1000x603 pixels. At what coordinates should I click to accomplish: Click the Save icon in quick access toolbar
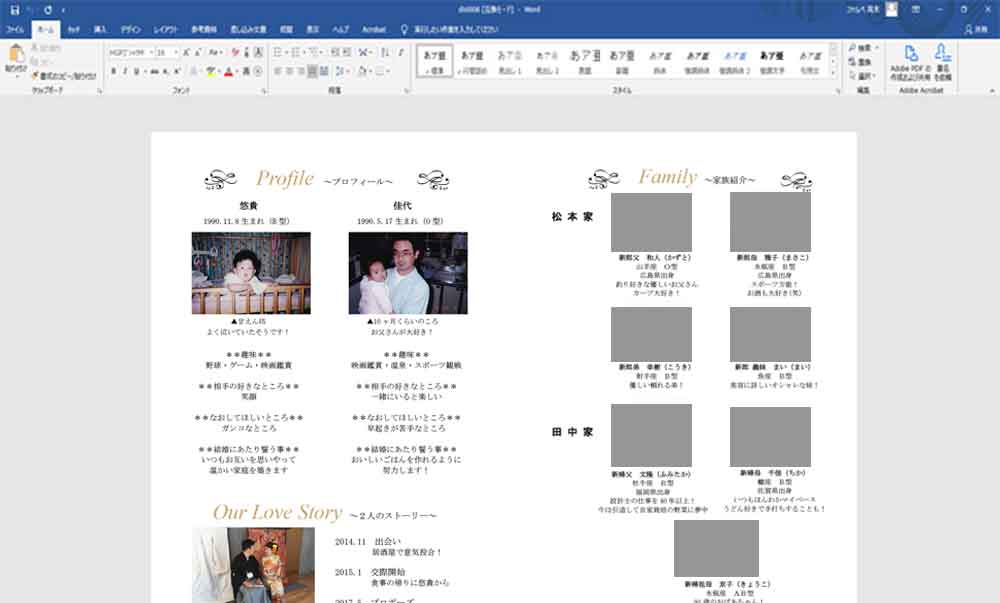(x=14, y=9)
